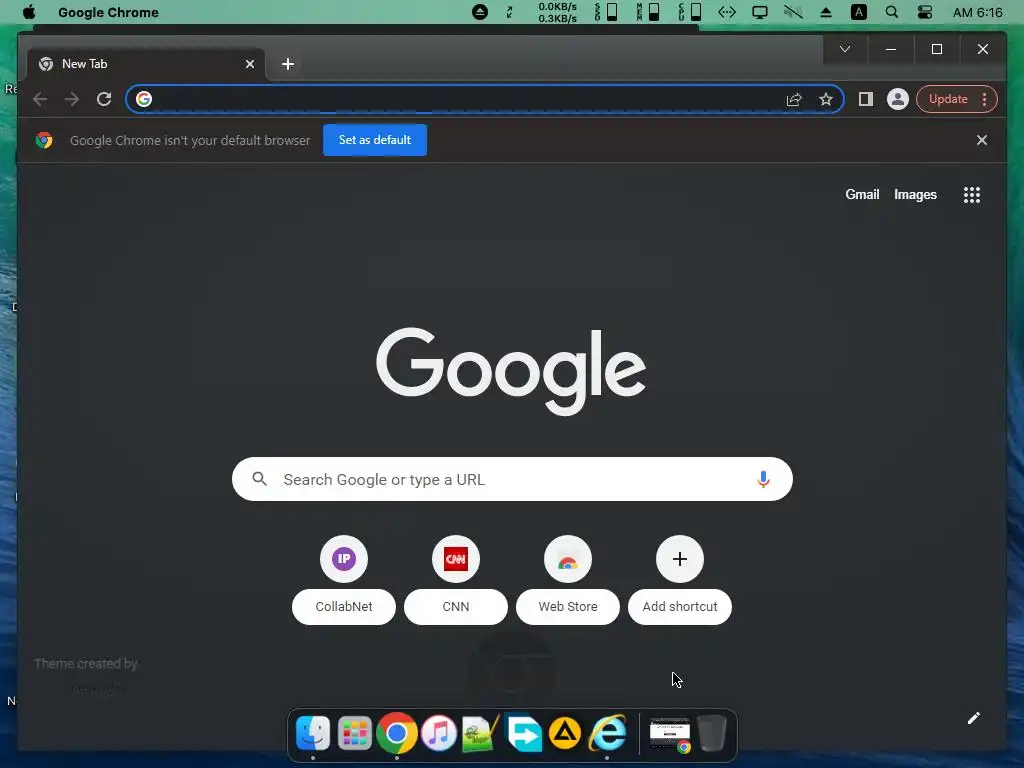Open the profile avatar menu

(897, 99)
